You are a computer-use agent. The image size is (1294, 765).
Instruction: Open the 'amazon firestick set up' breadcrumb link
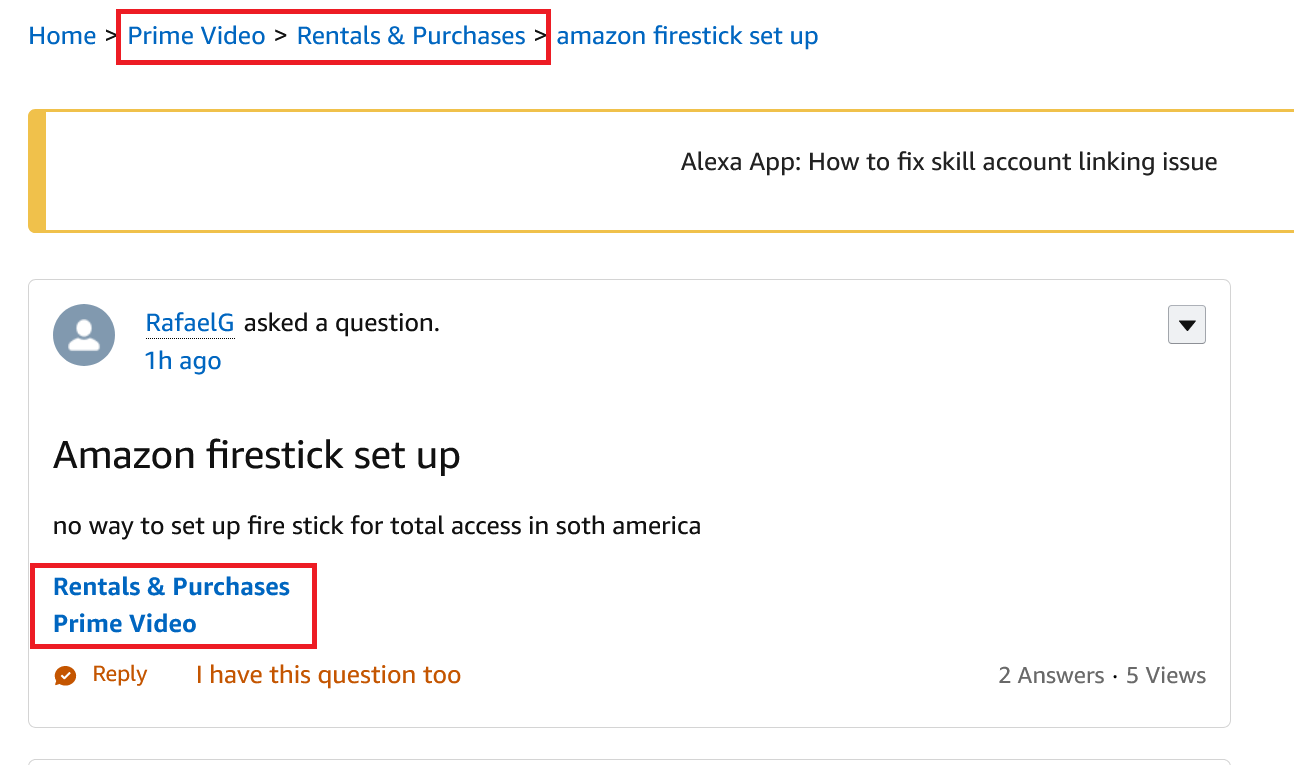[687, 35]
